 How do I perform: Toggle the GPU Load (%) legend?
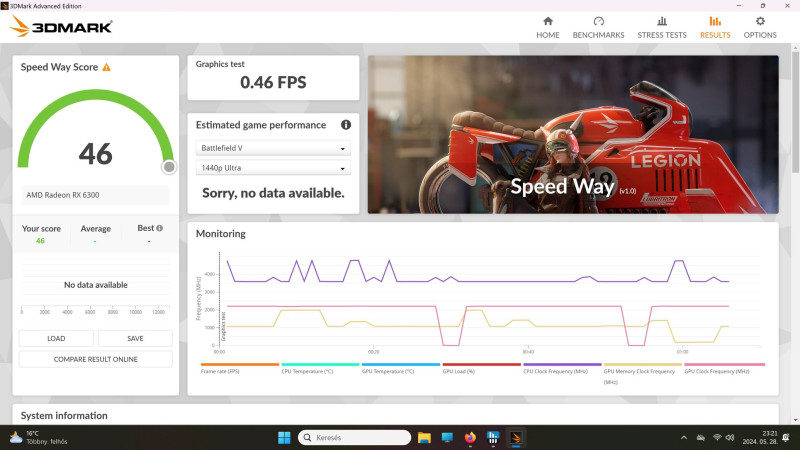(x=481, y=368)
